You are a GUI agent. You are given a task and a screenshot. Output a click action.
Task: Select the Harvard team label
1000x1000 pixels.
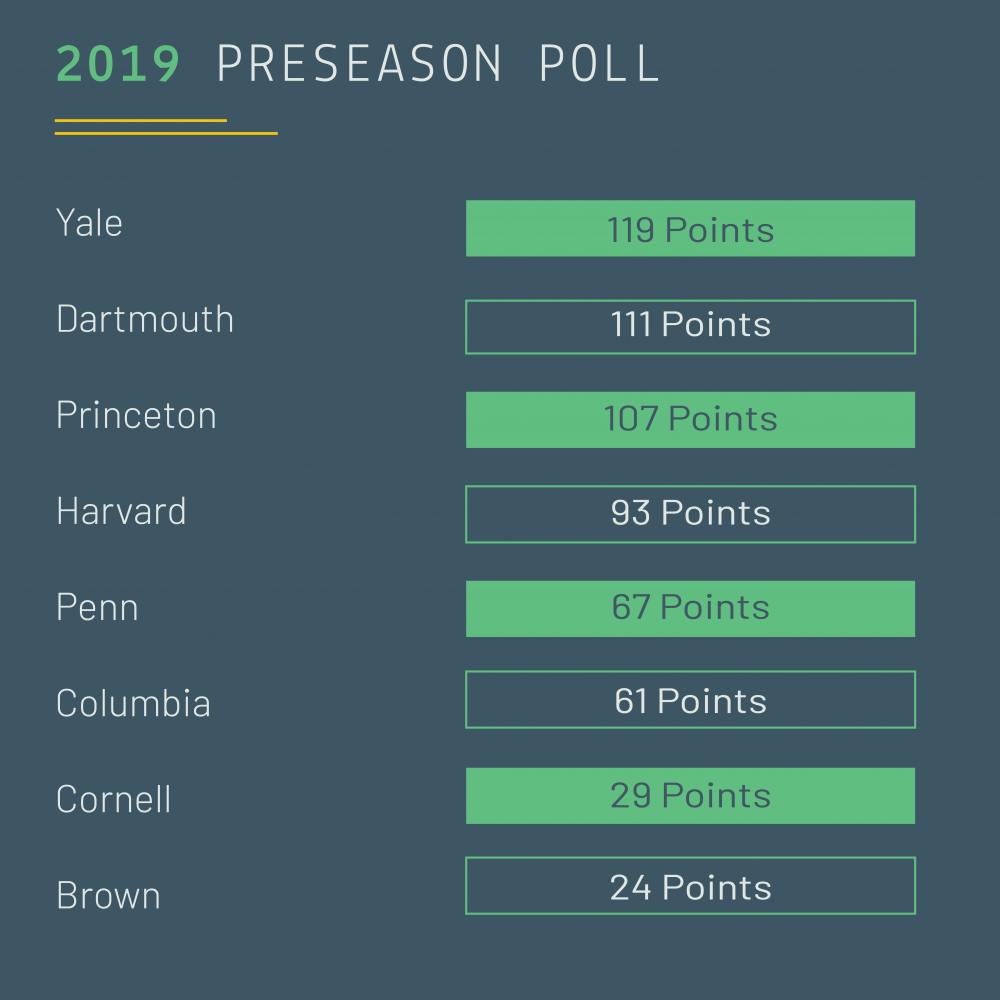(x=121, y=511)
